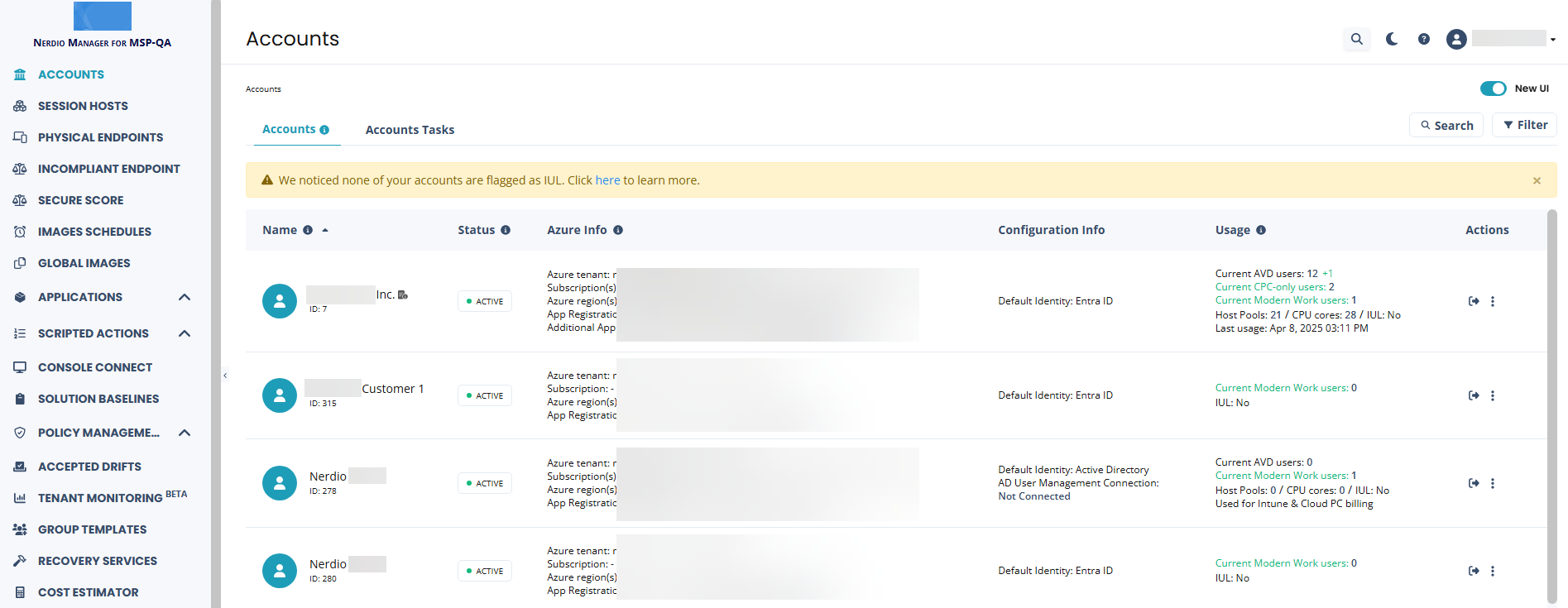Click the info icon next to Azure Info
Image resolution: width=1568 pixels, height=608 pixels.
click(x=618, y=230)
